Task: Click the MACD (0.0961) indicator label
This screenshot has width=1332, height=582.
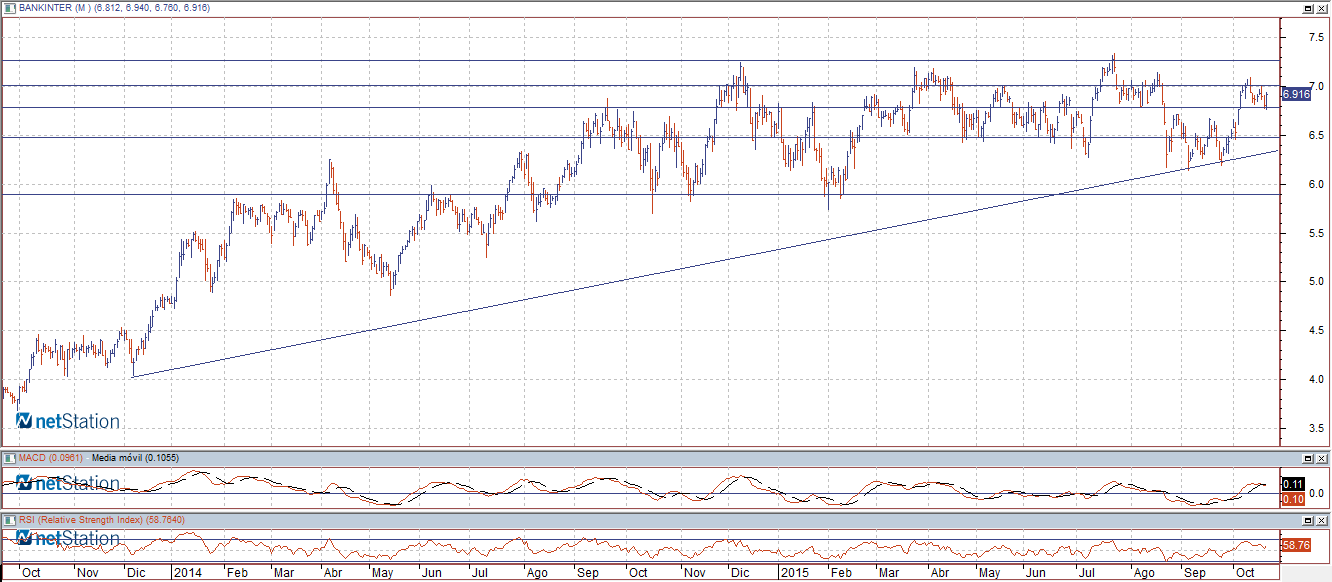Action: [50, 458]
